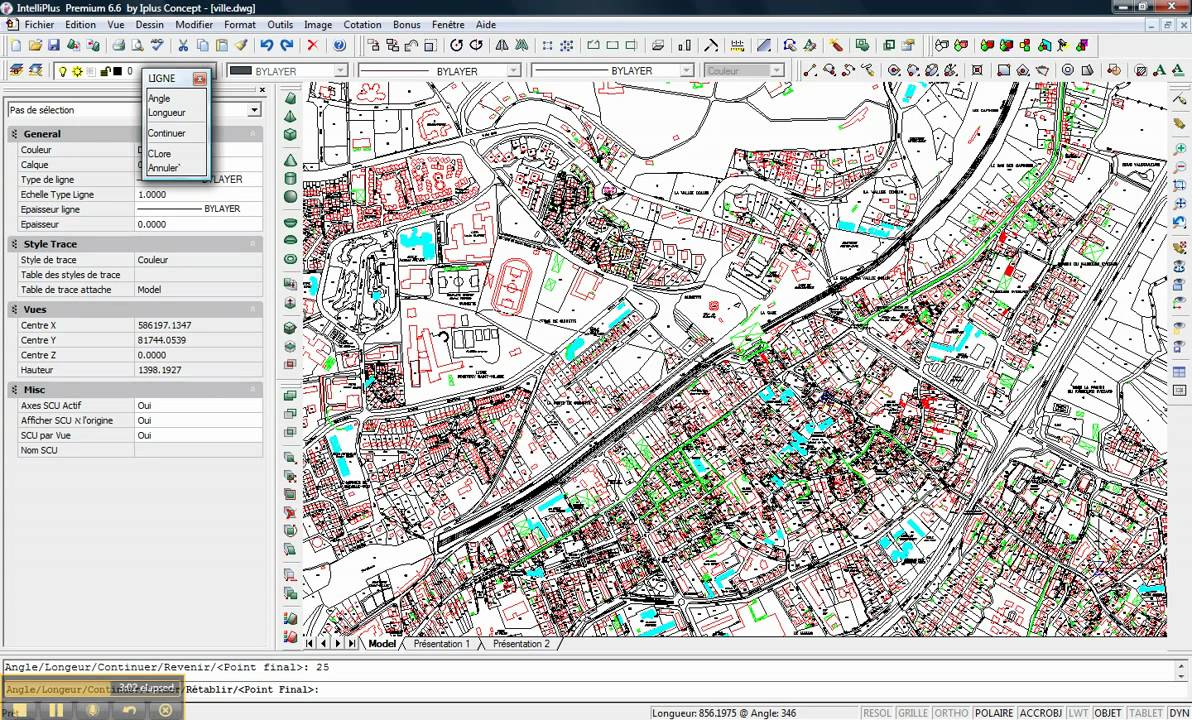The height and width of the screenshot is (720, 1192).
Task: Choose CLore in the LIGNE popup
Action: (160, 154)
